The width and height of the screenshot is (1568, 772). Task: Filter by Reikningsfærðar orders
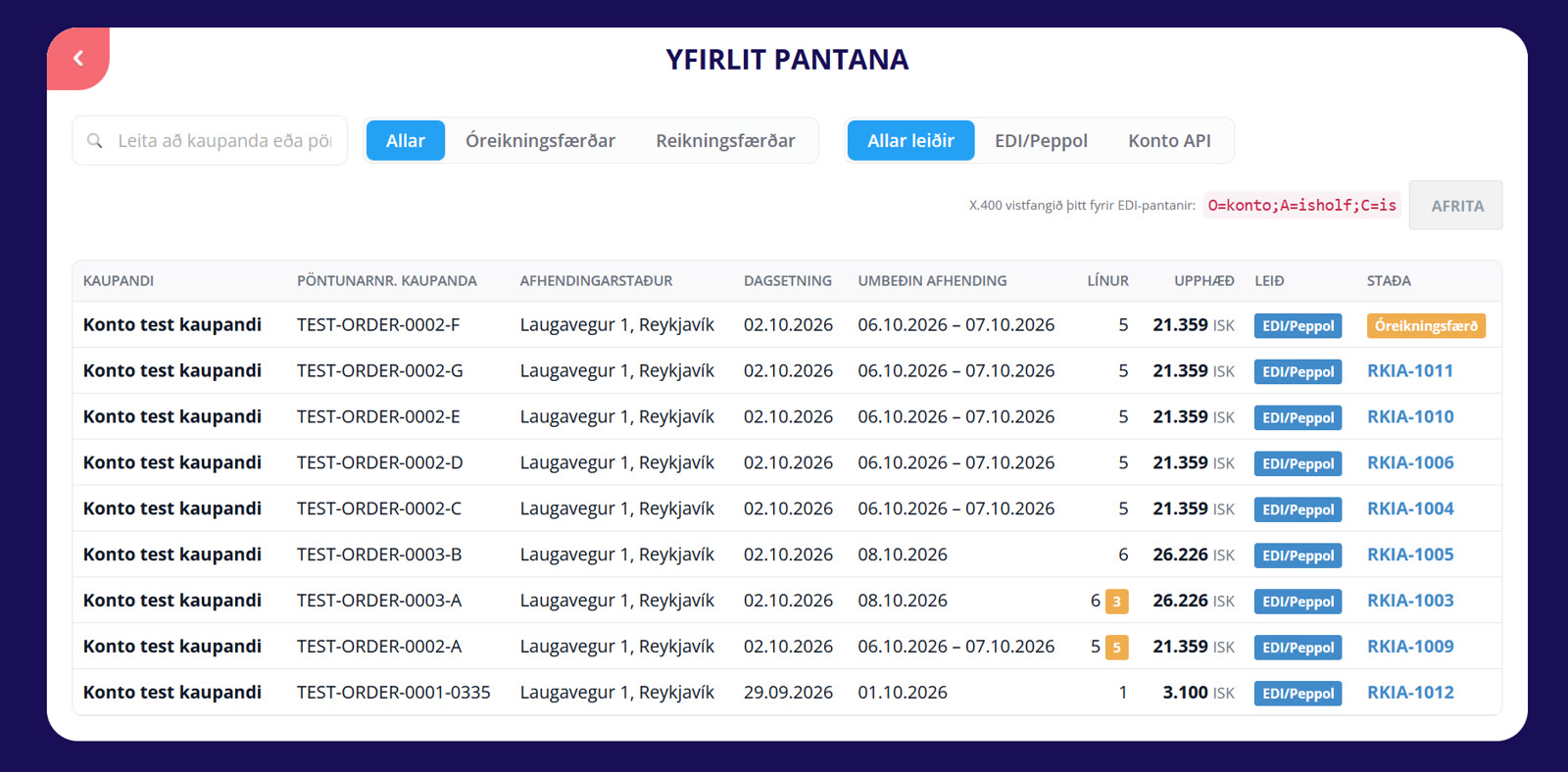725,141
